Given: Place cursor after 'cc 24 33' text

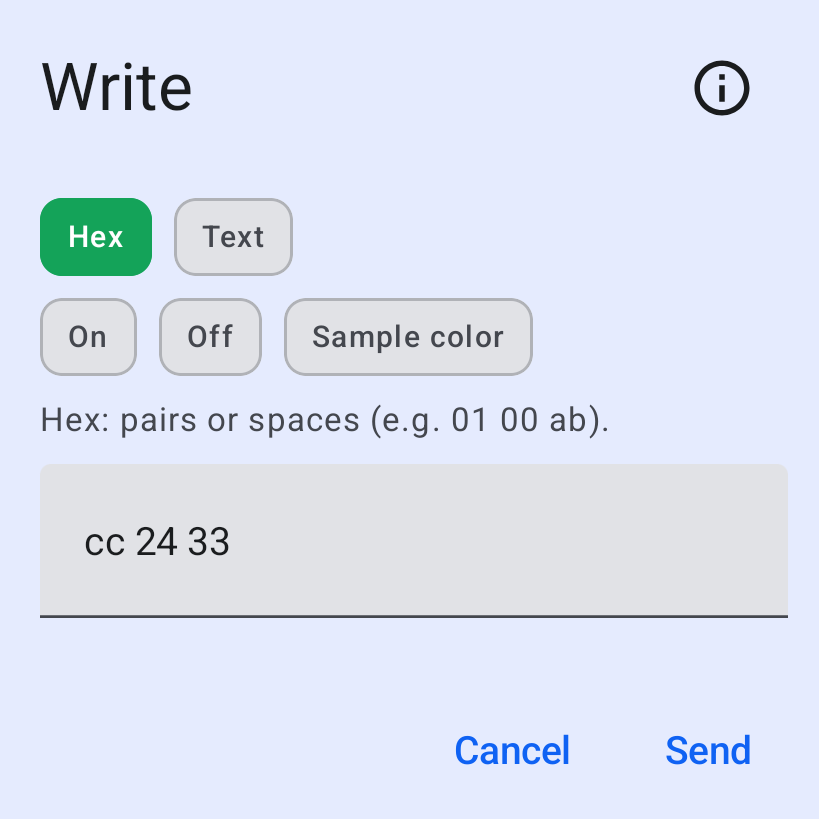Looking at the screenshot, I should [231, 542].
